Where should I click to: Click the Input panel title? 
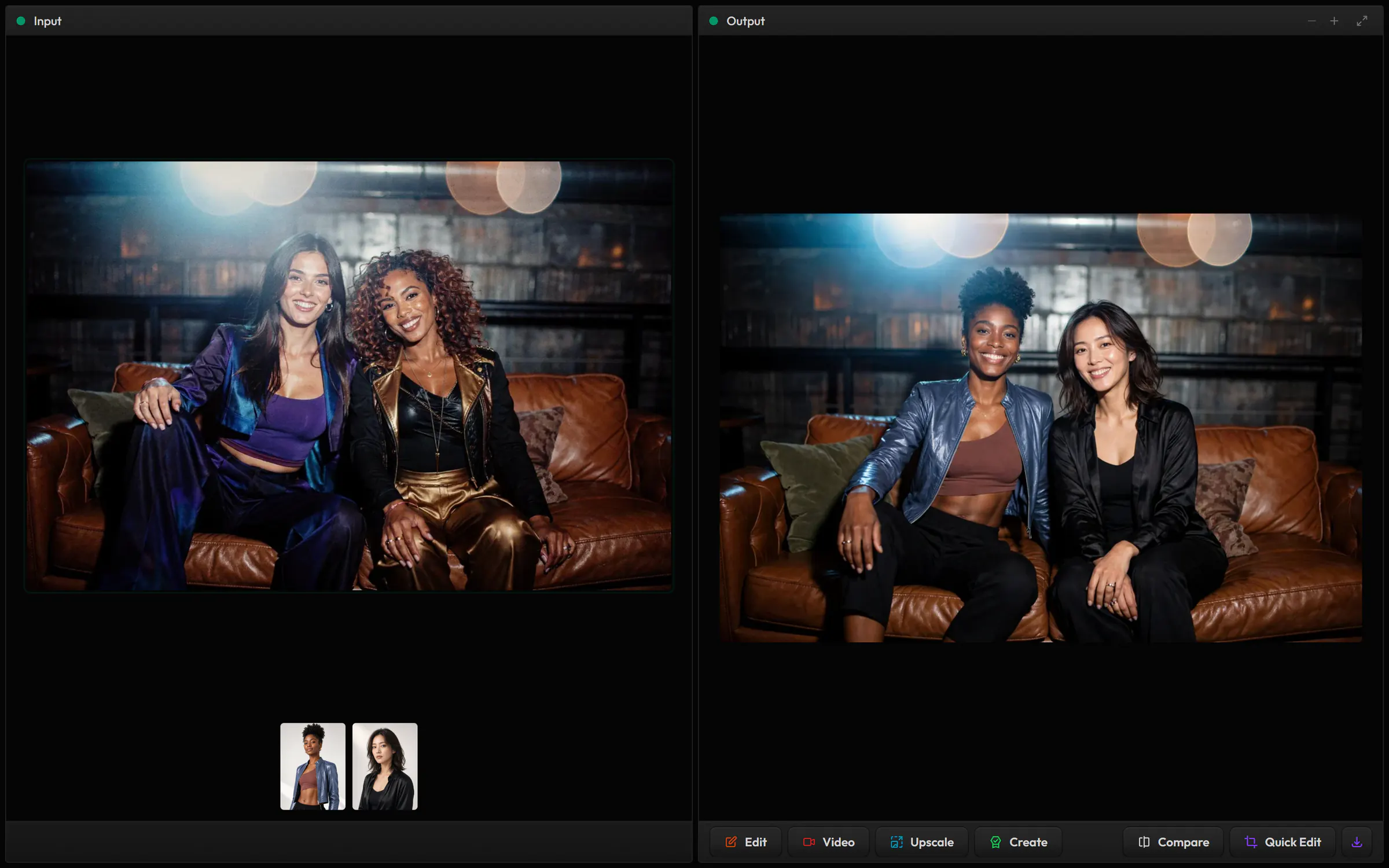(47, 21)
